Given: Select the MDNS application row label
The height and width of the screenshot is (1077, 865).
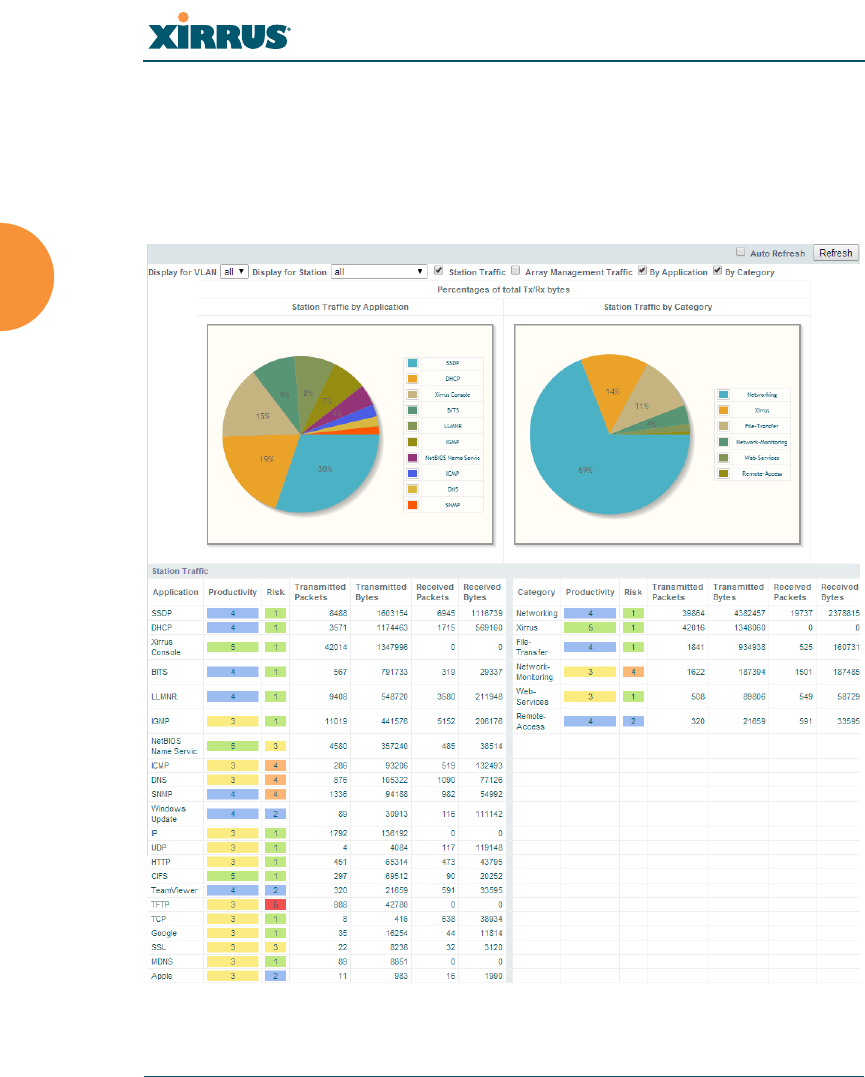Looking at the screenshot, I should click(161, 962).
